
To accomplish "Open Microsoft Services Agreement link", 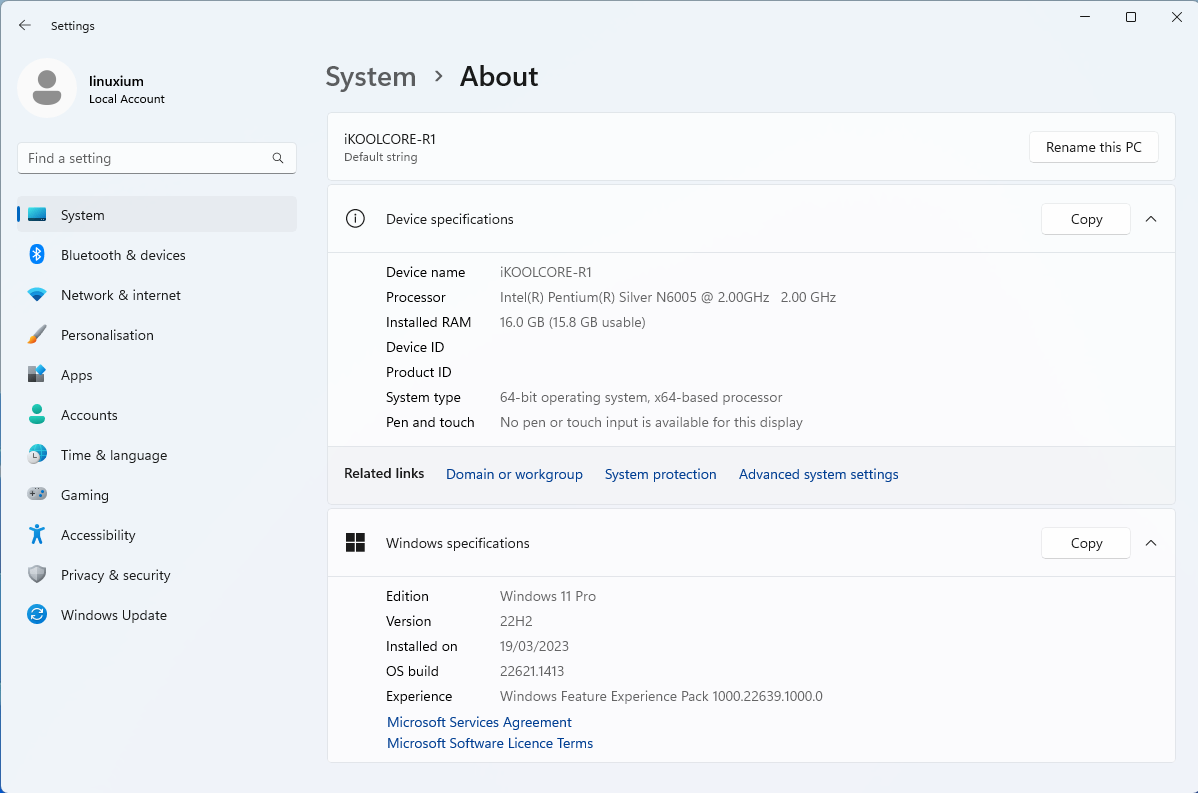I will point(479,722).
